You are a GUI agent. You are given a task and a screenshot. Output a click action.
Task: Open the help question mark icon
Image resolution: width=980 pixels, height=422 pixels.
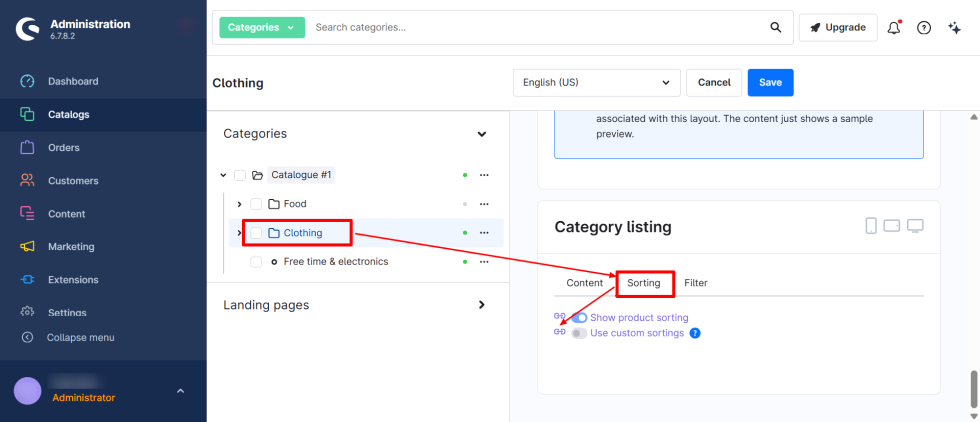[924, 28]
